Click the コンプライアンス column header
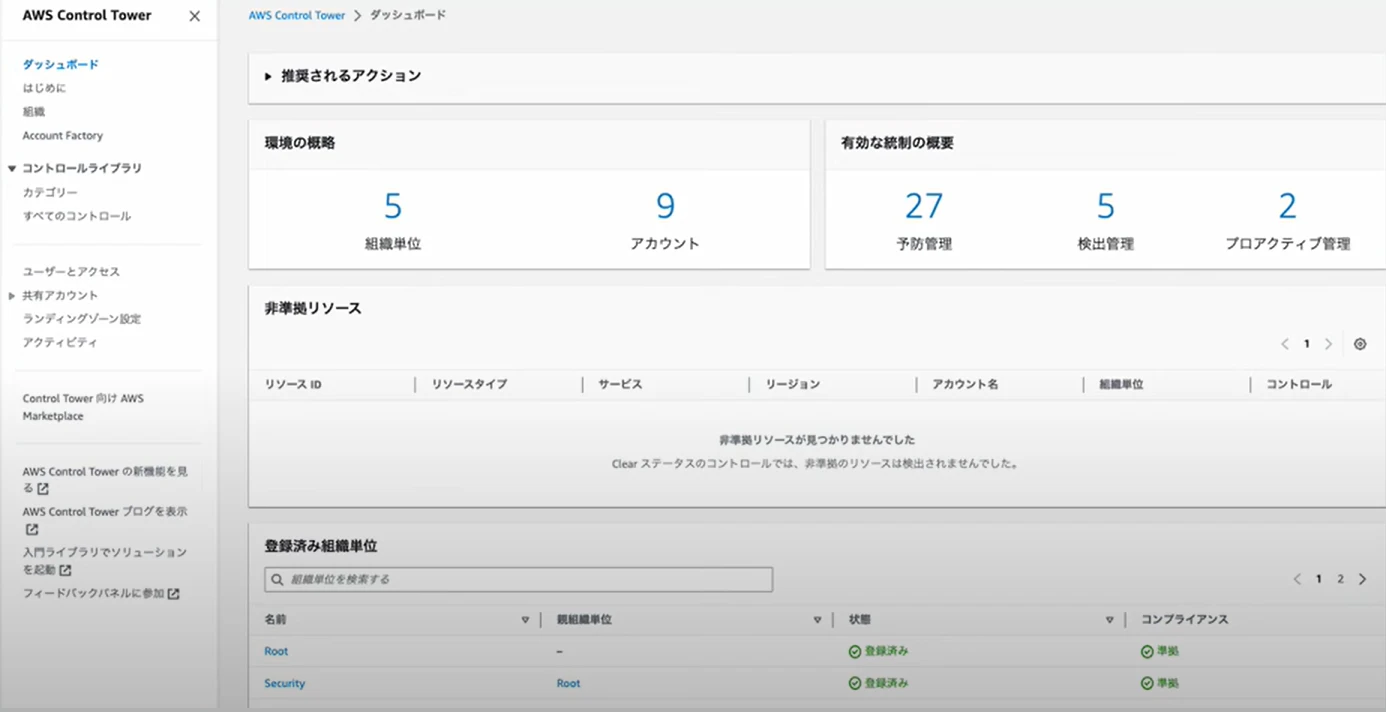The image size is (1386, 712). (x=1184, y=620)
